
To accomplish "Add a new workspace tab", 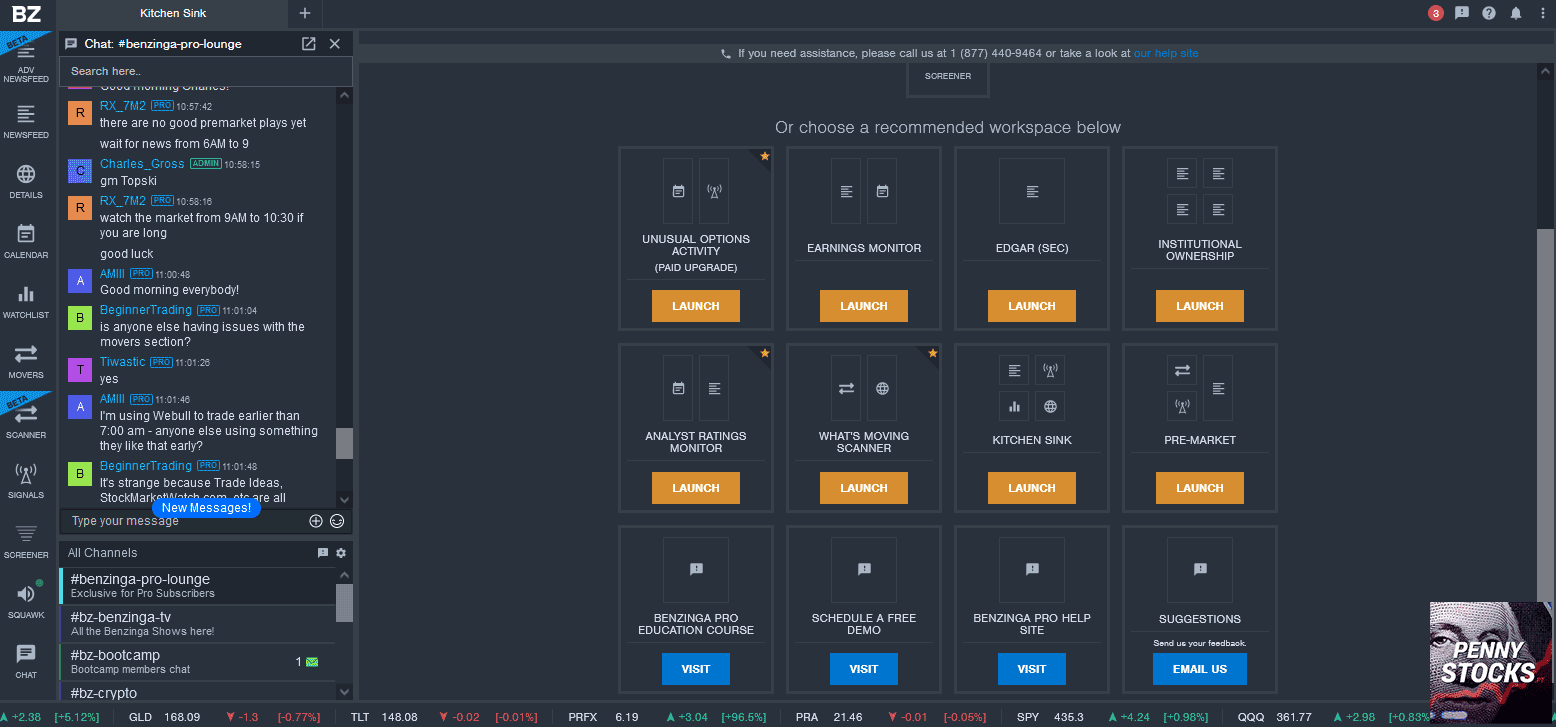I will 305,13.
